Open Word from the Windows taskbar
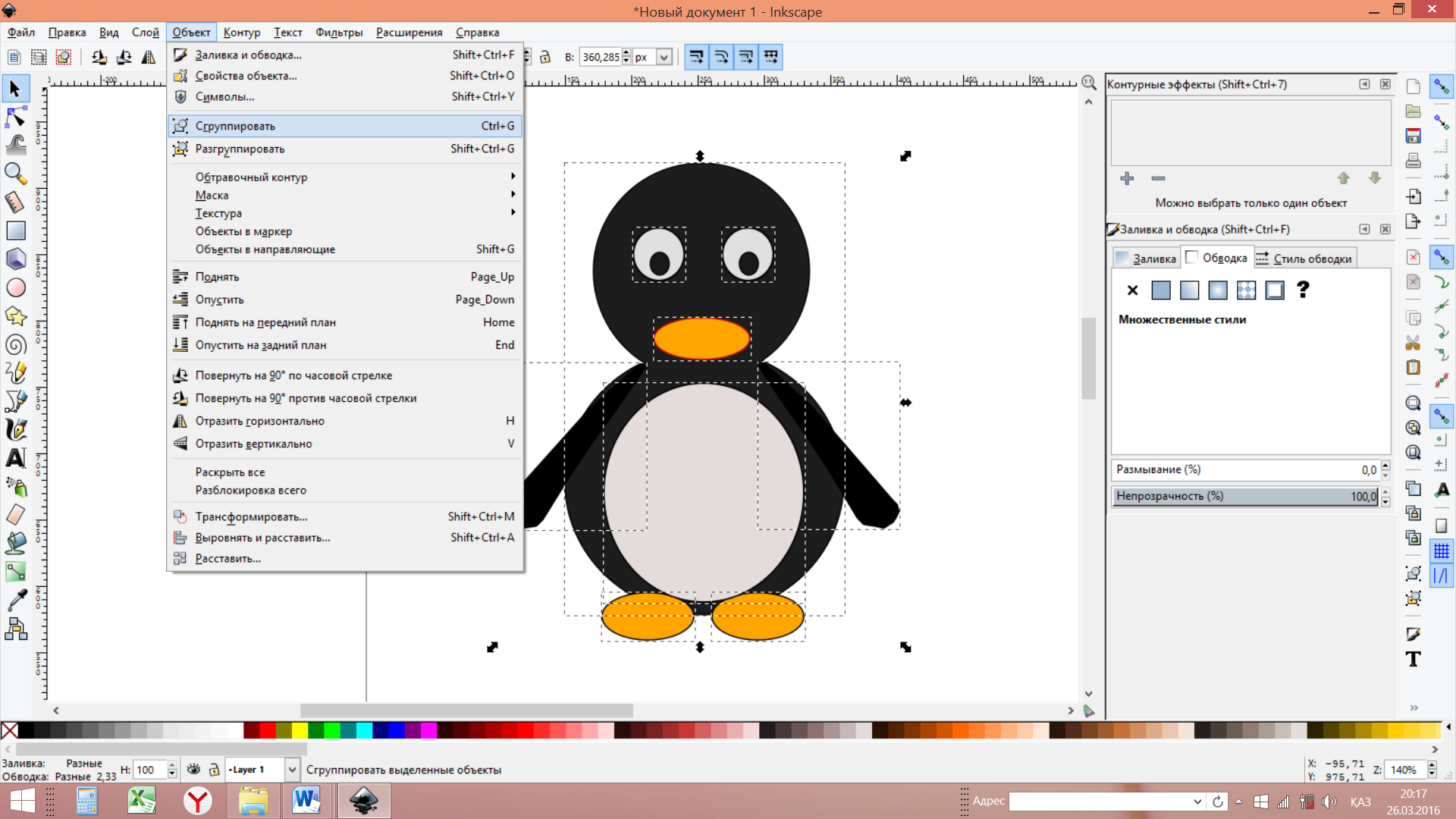 click(x=306, y=801)
